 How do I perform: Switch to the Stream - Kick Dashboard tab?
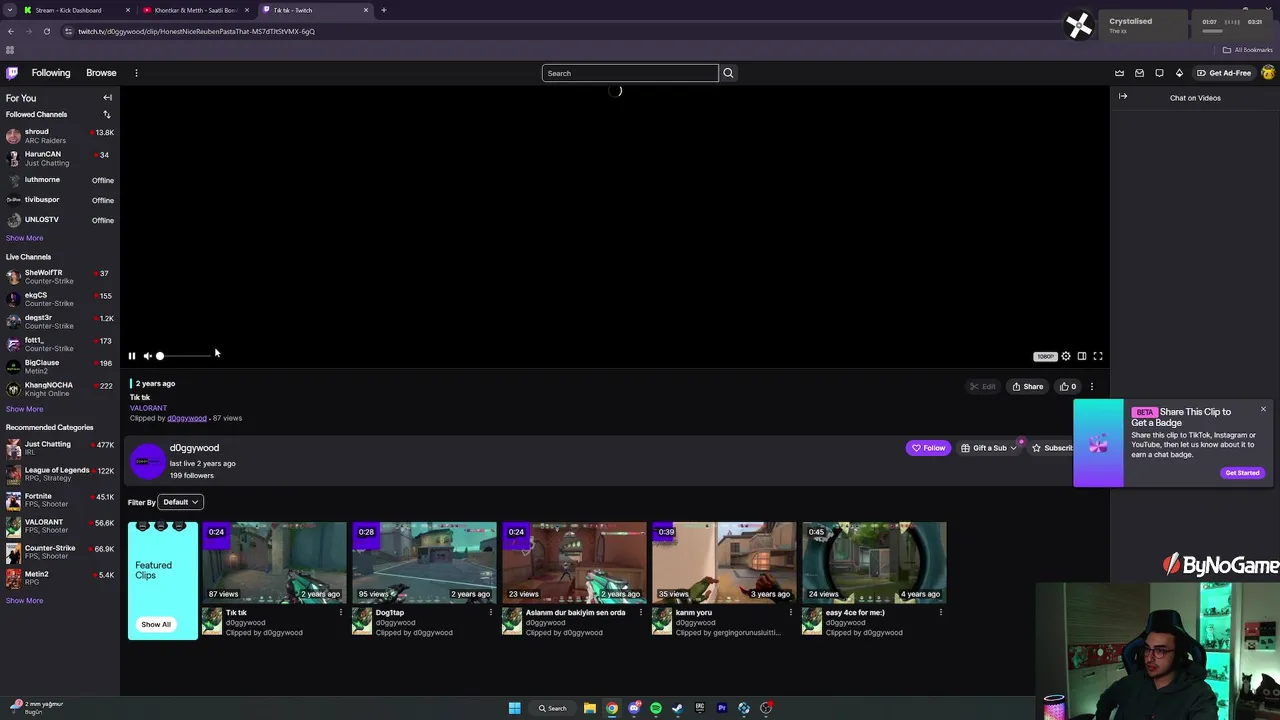click(x=75, y=10)
